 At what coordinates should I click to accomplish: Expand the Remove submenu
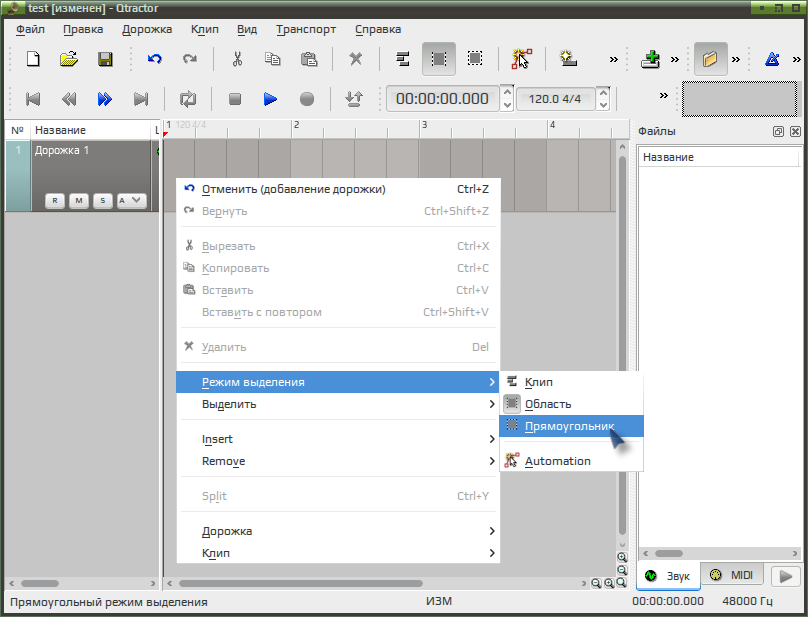[338, 461]
